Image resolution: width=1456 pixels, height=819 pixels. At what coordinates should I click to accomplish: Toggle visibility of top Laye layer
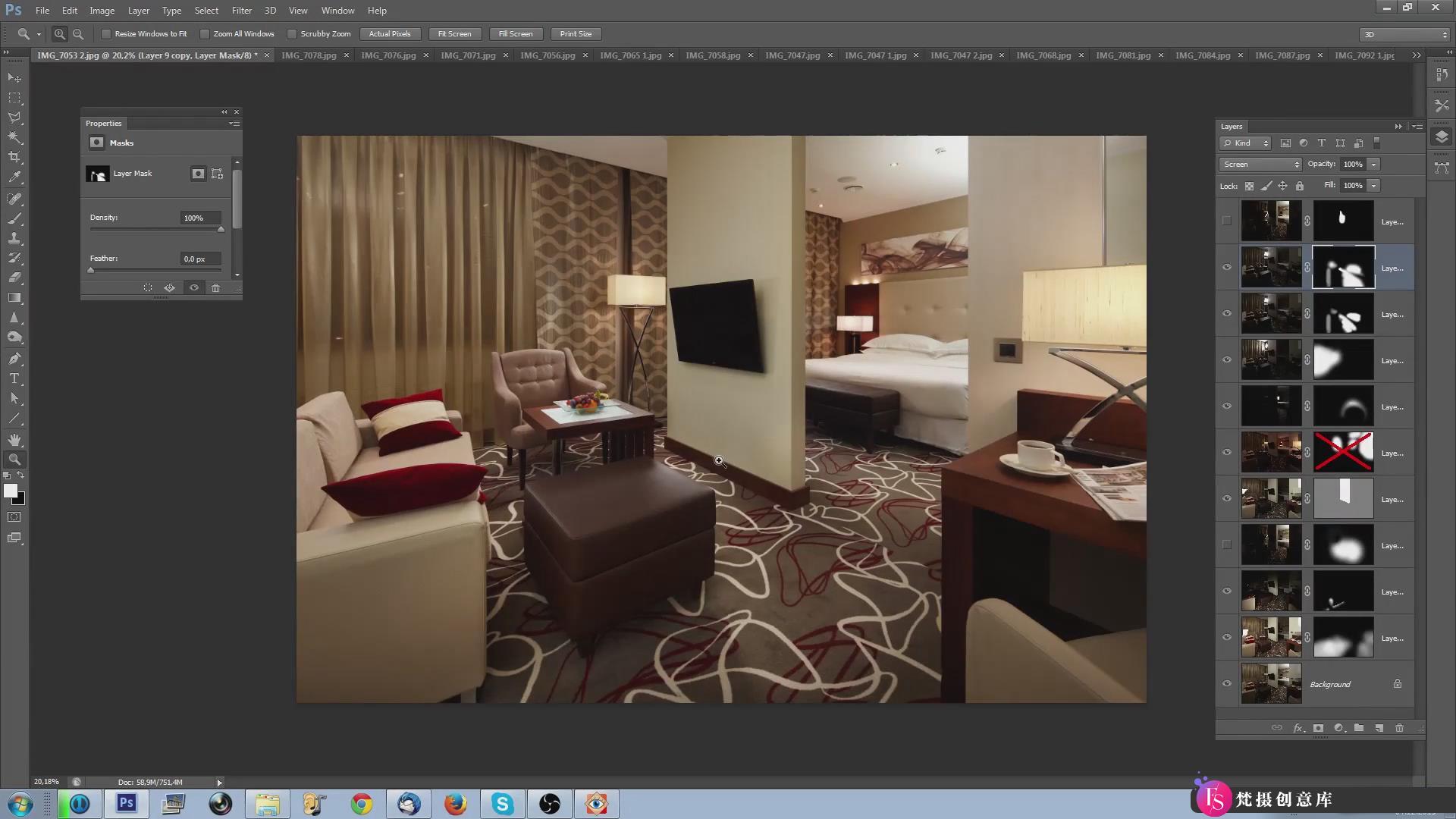(1227, 221)
